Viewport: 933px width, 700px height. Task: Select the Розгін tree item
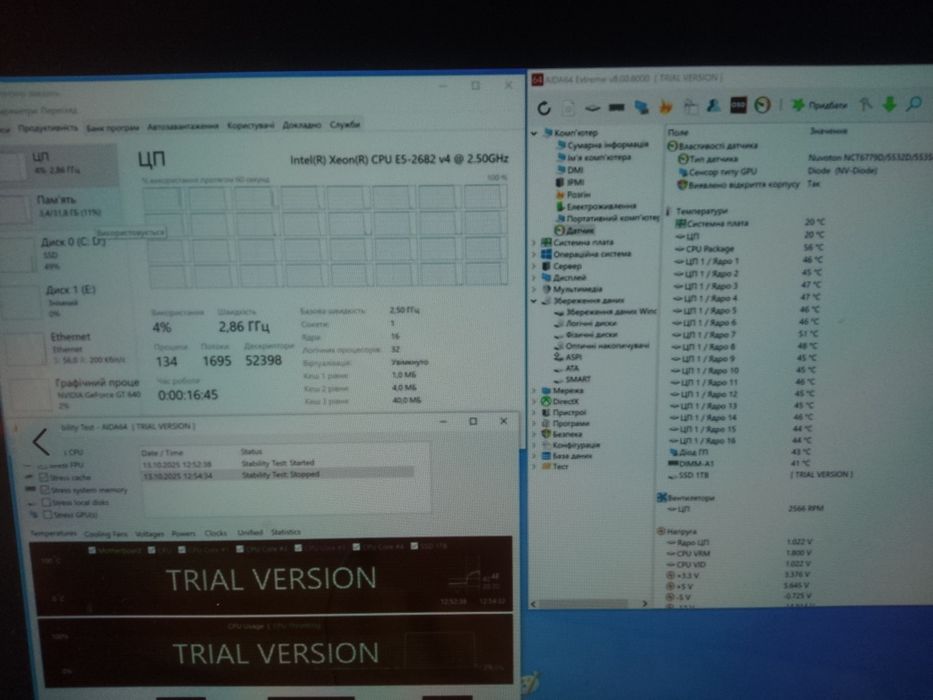(573, 194)
